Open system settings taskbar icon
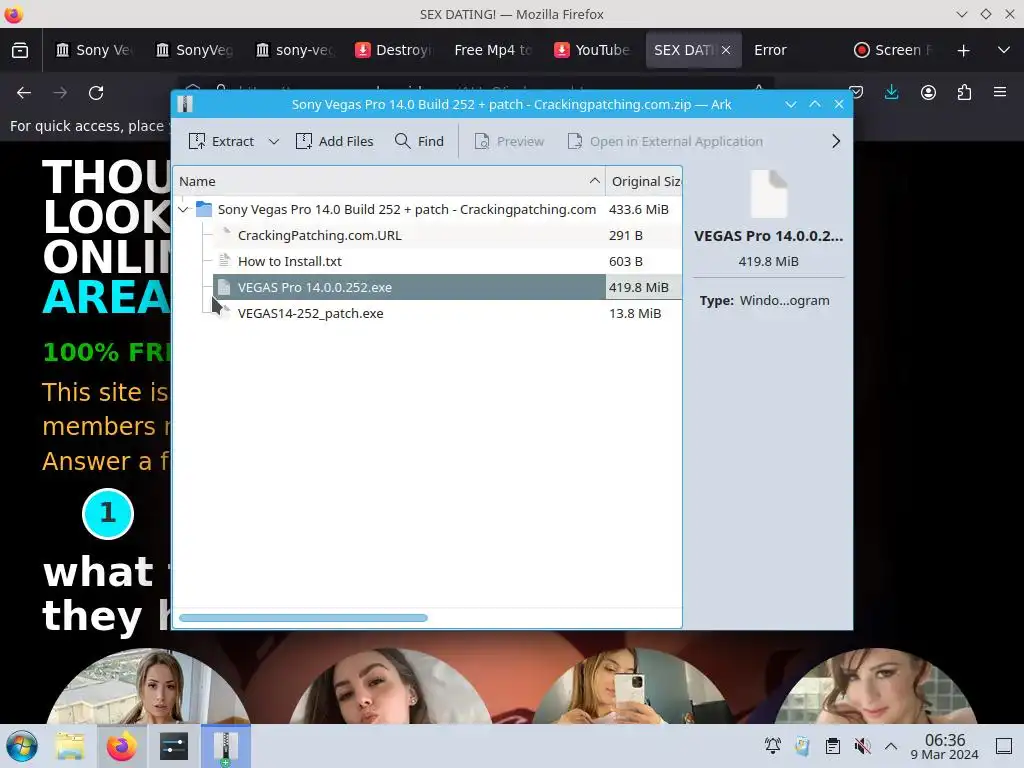1024x768 pixels. (174, 746)
